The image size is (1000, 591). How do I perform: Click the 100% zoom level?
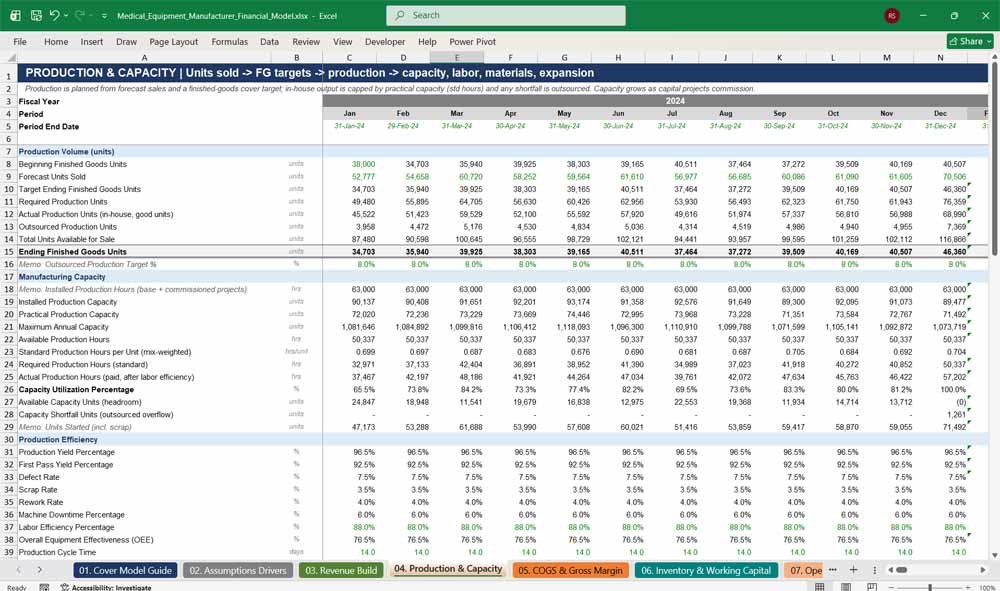point(987,587)
